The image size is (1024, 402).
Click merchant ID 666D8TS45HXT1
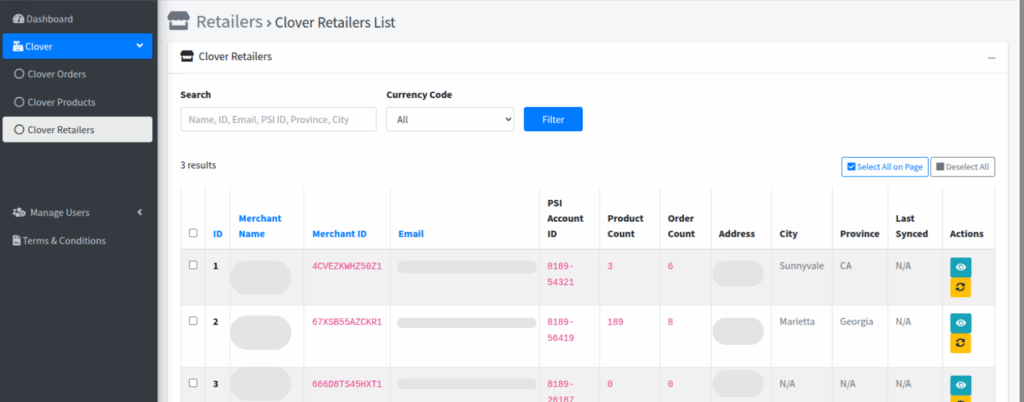point(347,384)
